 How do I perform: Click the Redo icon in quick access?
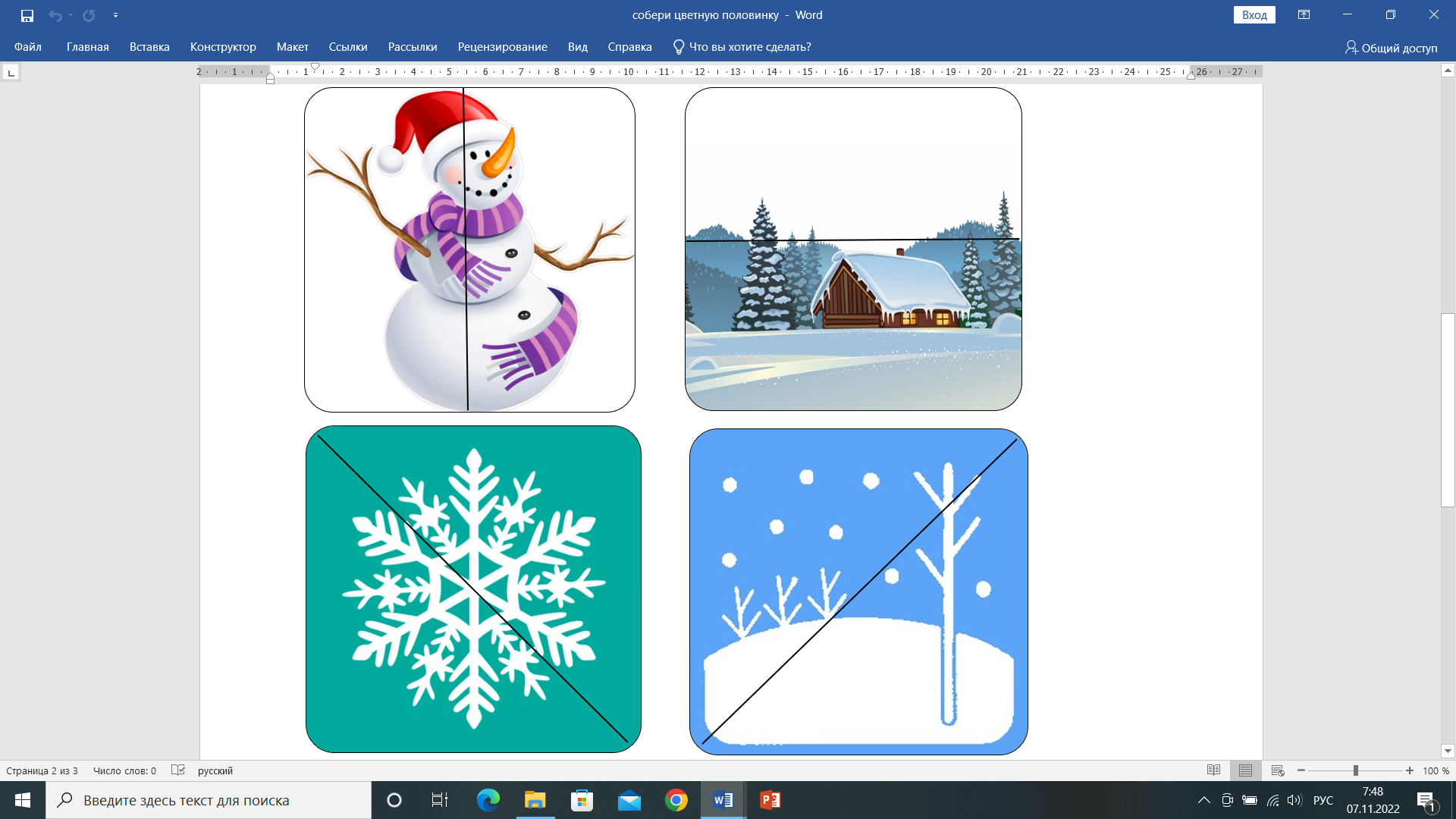click(89, 15)
